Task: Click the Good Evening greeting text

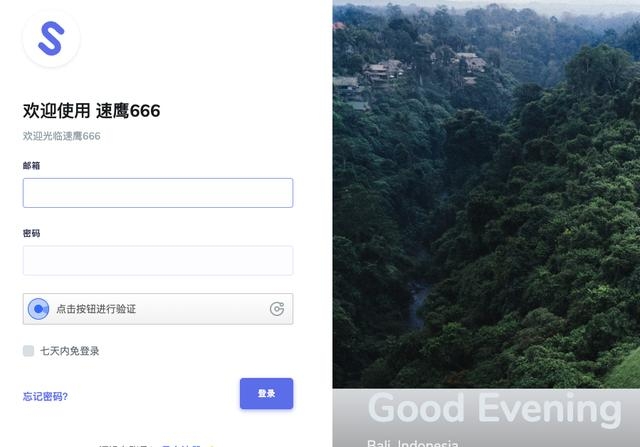Action: [495, 408]
